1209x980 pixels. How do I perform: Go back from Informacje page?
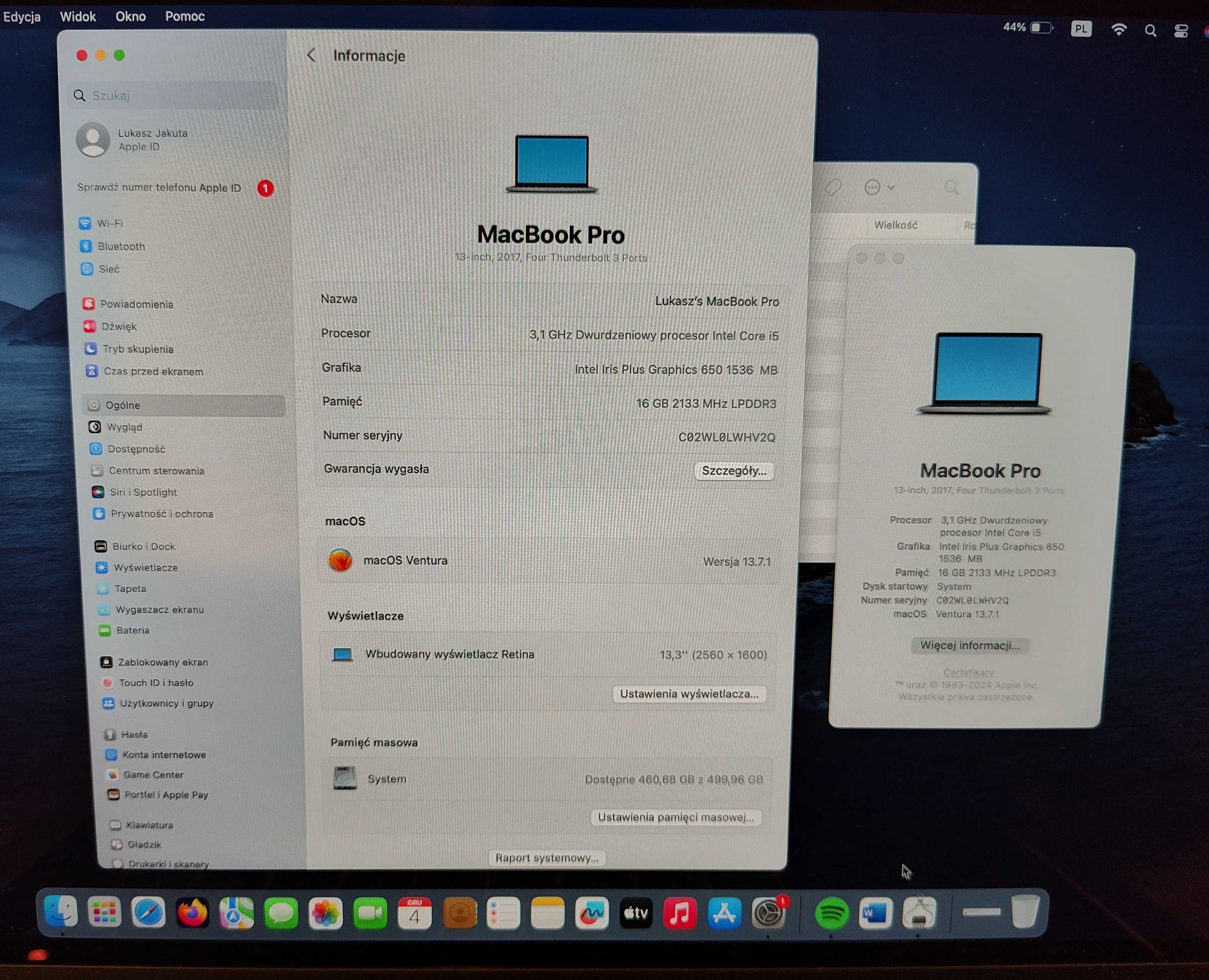[x=311, y=55]
